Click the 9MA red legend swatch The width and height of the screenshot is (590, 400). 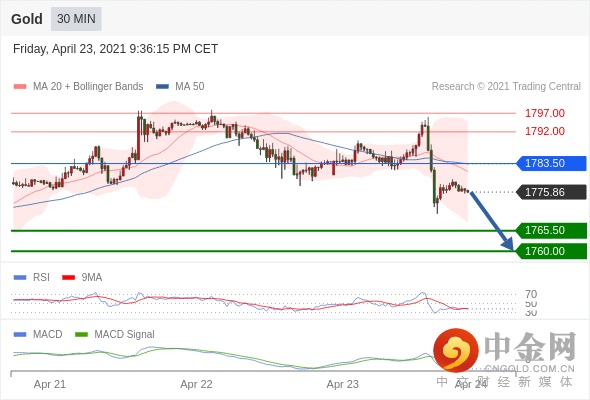68,278
